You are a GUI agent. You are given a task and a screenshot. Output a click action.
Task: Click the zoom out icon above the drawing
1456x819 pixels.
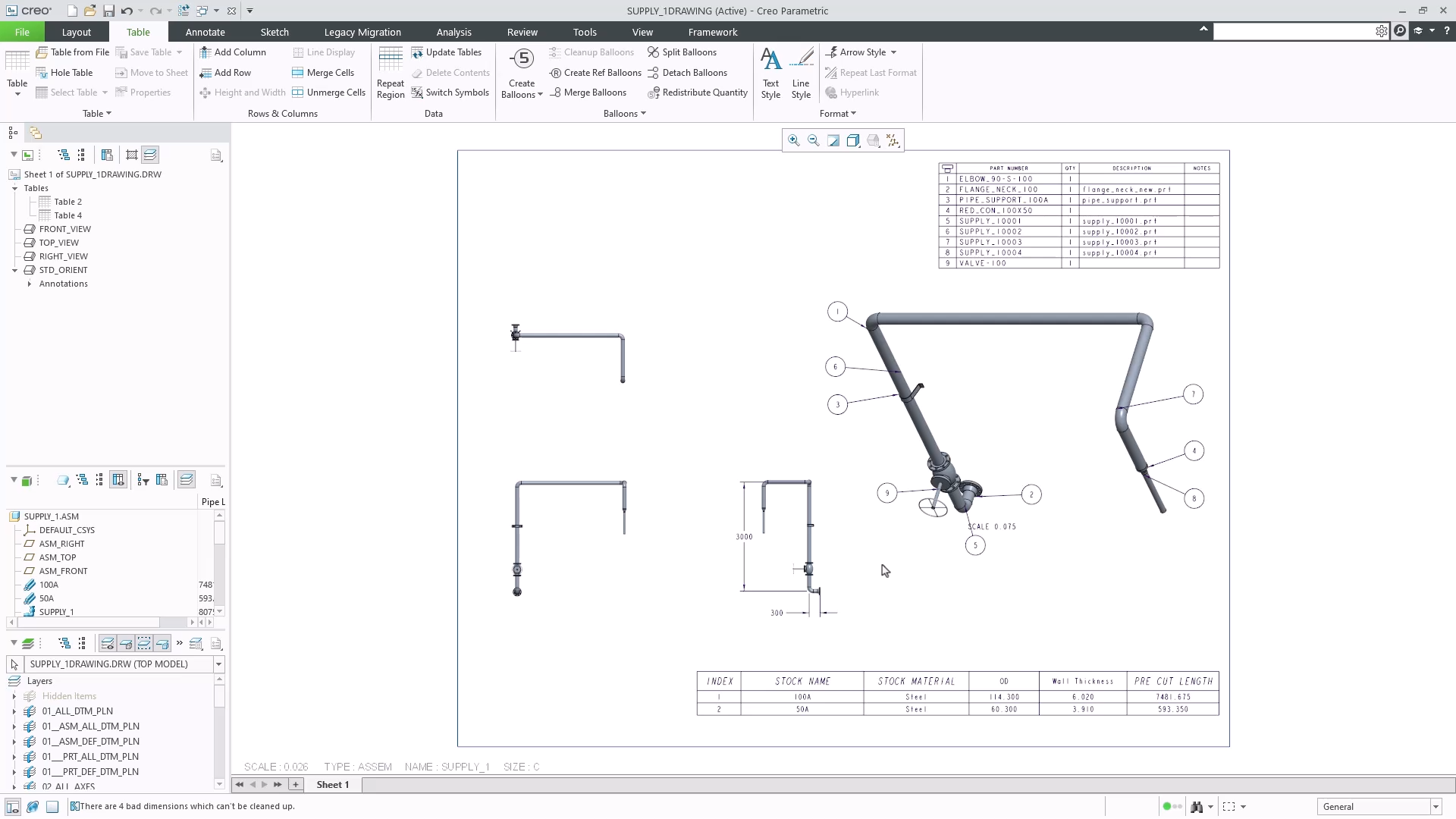pyautogui.click(x=813, y=140)
